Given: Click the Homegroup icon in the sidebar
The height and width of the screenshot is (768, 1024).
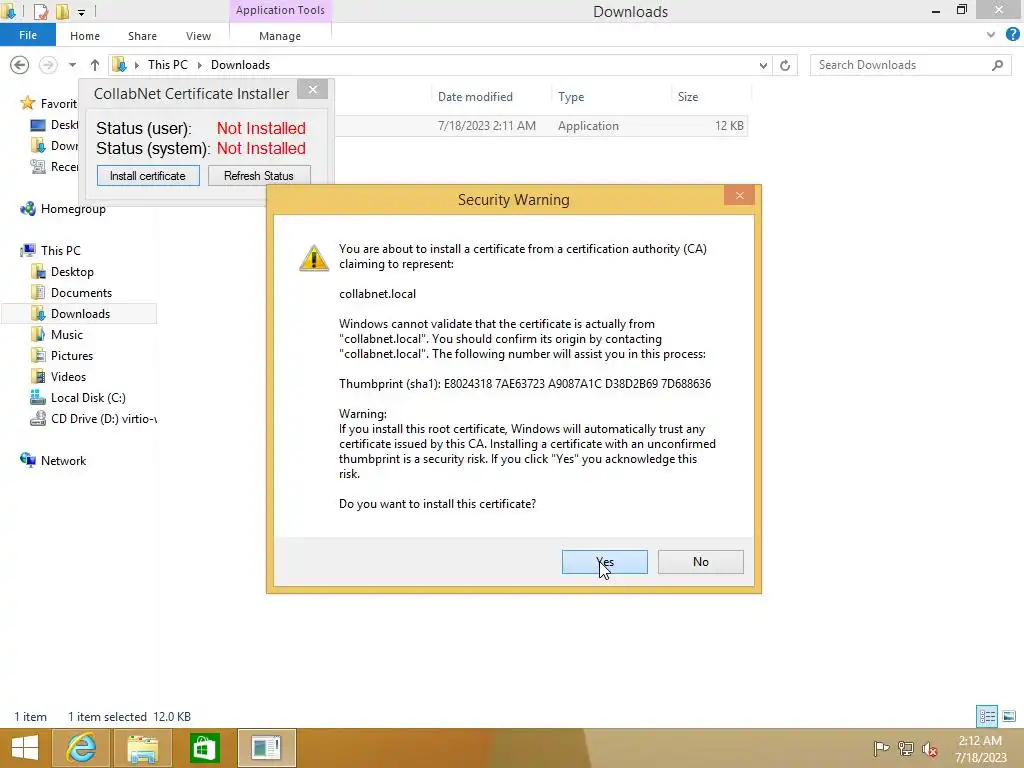Looking at the screenshot, I should click(x=28, y=209).
